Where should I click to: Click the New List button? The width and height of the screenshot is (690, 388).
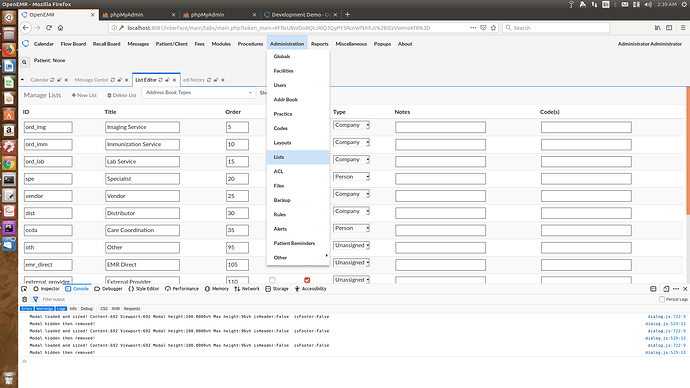[84, 95]
